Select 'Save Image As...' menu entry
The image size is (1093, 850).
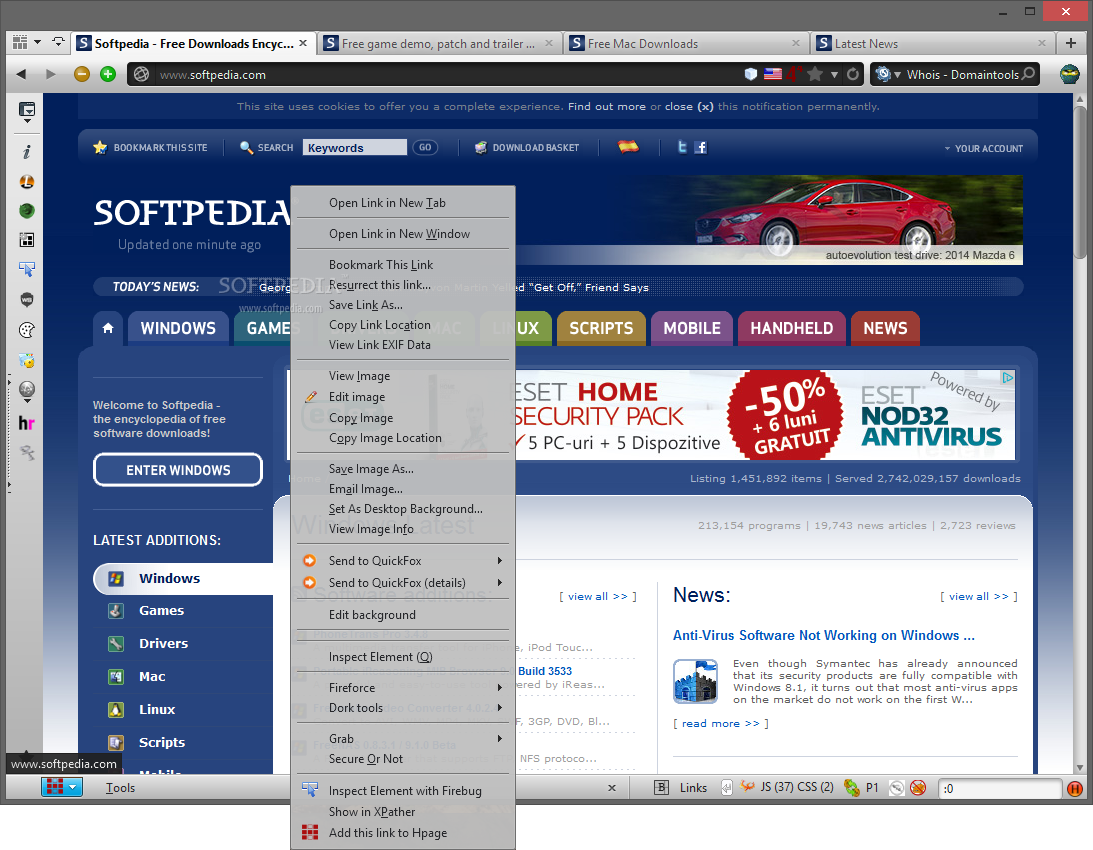(403, 469)
